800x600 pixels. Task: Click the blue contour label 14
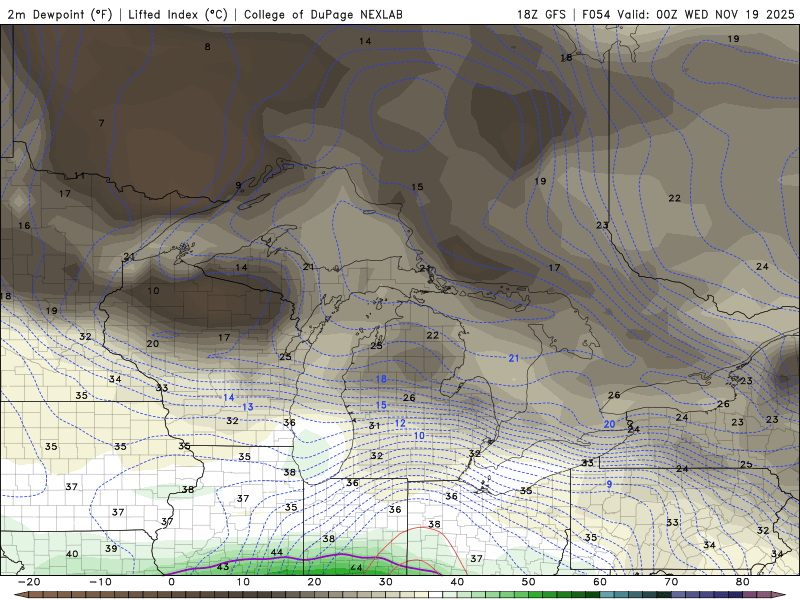(229, 397)
